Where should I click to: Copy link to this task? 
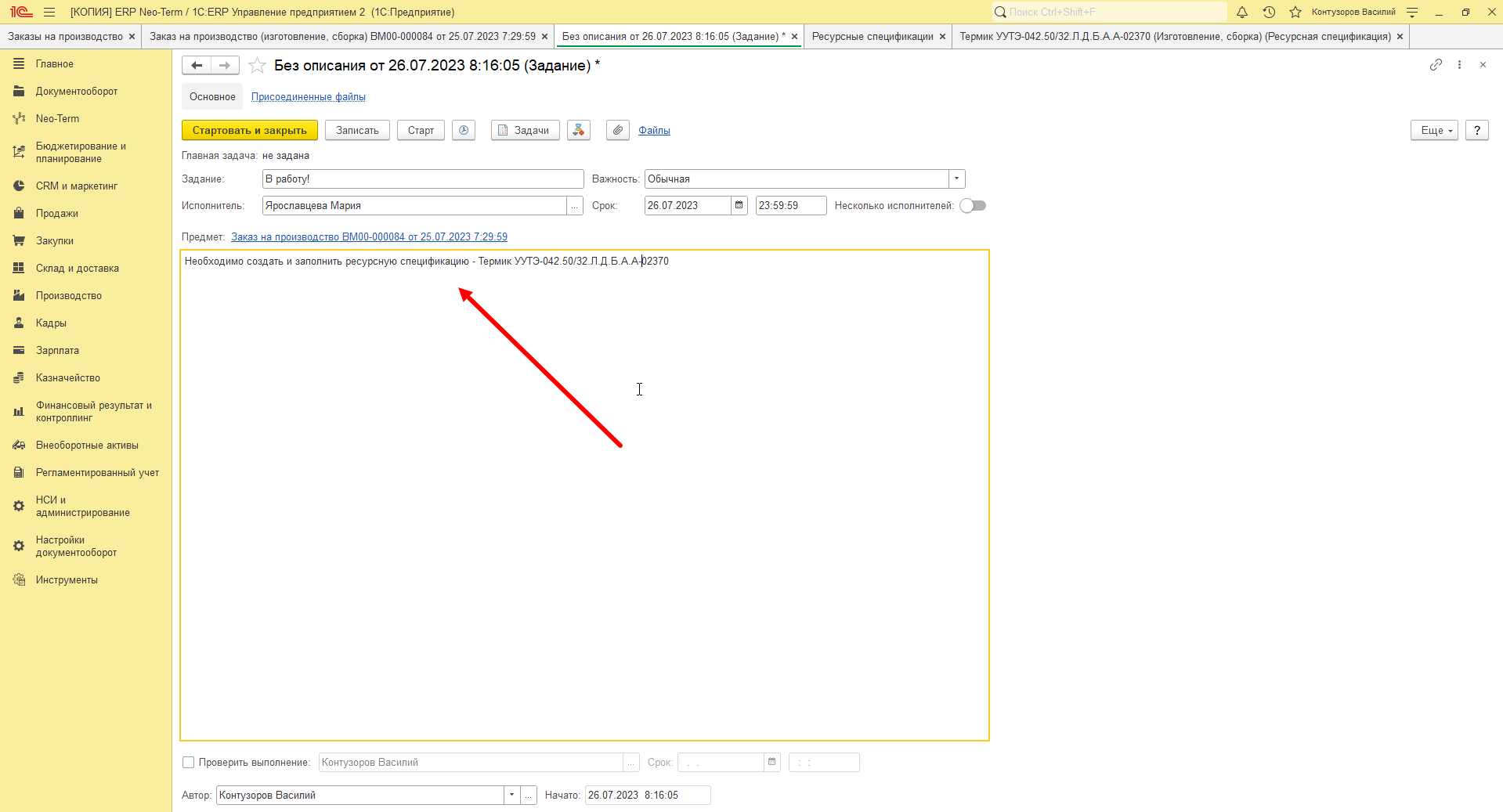tap(1436, 65)
